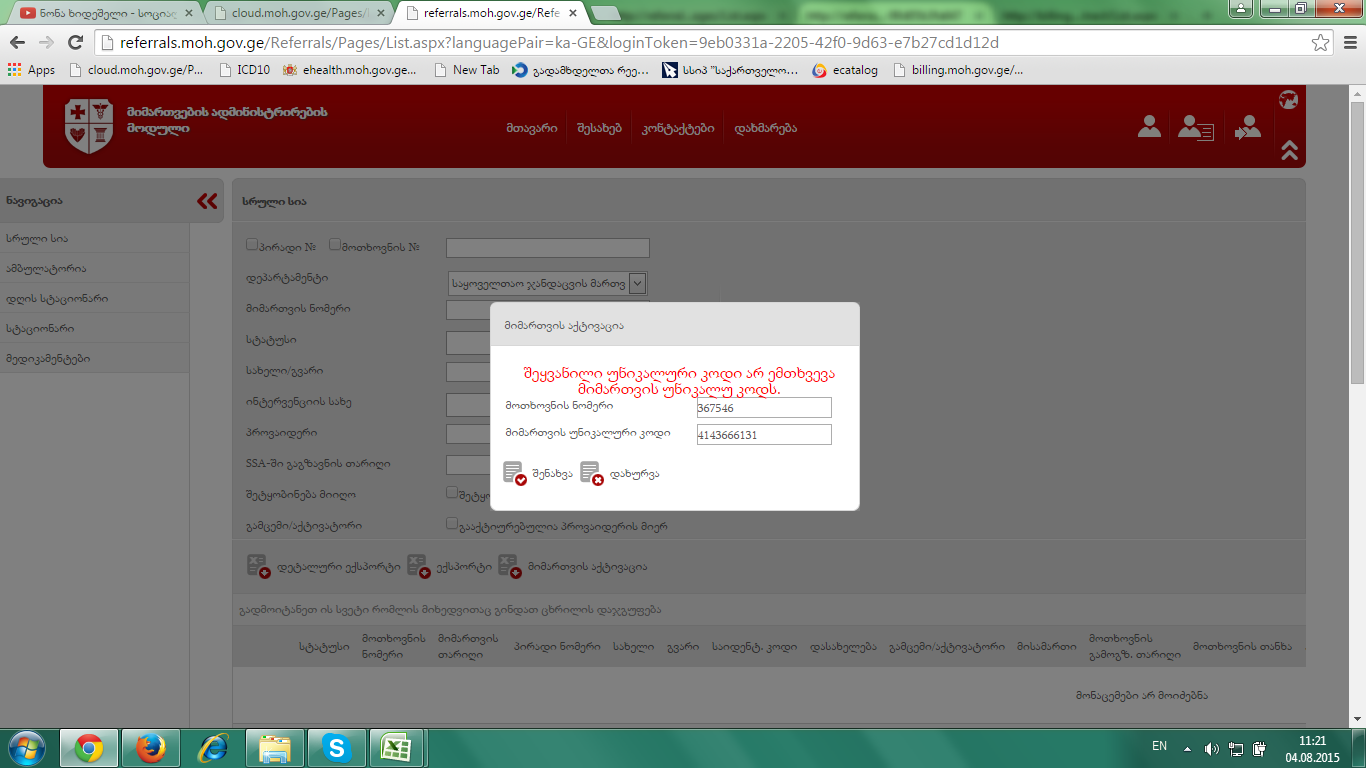Screen dimensions: 1366x768
Task: Toggle the პირადი № checkbox
Action: coord(252,245)
